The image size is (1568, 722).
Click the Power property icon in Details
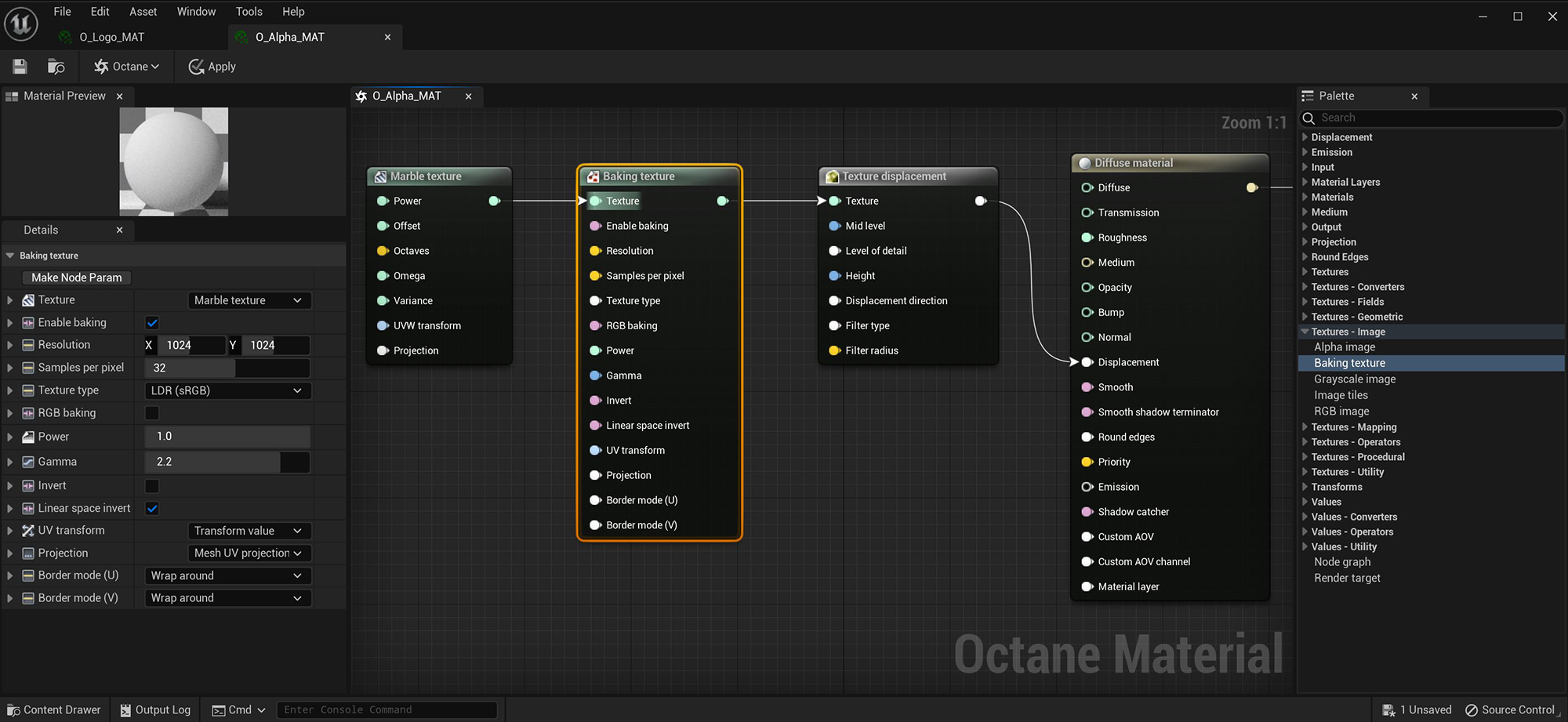click(28, 437)
